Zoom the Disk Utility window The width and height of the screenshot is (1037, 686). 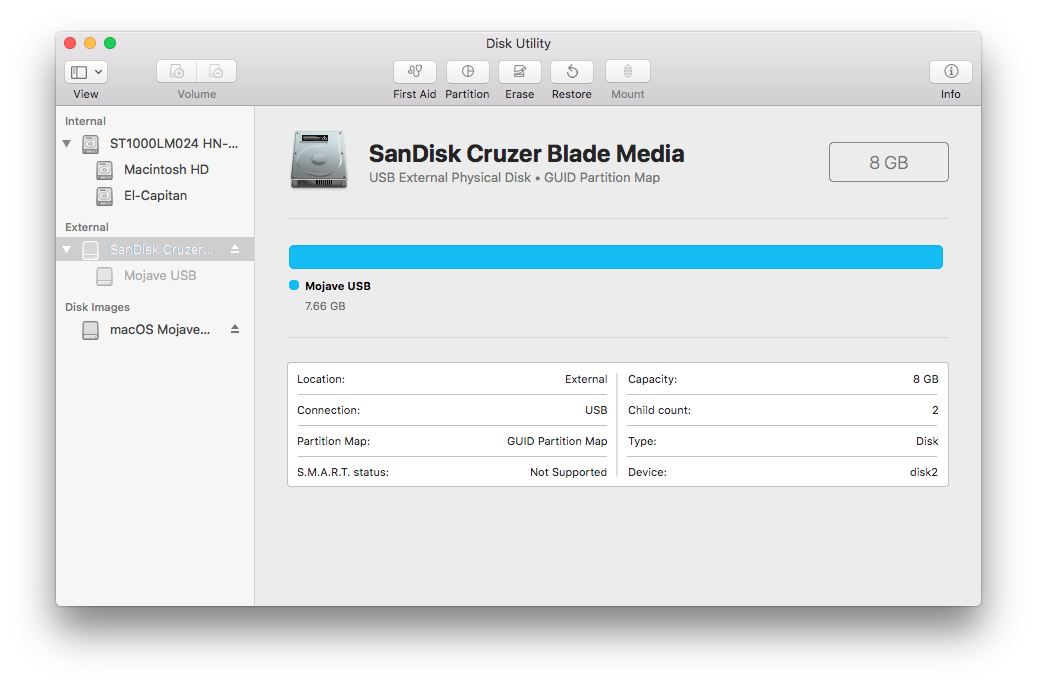[110, 43]
